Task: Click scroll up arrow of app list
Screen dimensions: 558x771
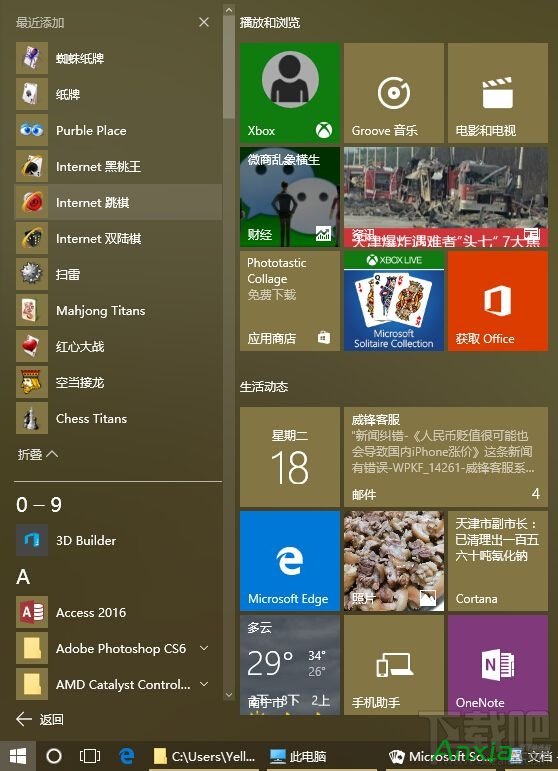Action: click(229, 9)
